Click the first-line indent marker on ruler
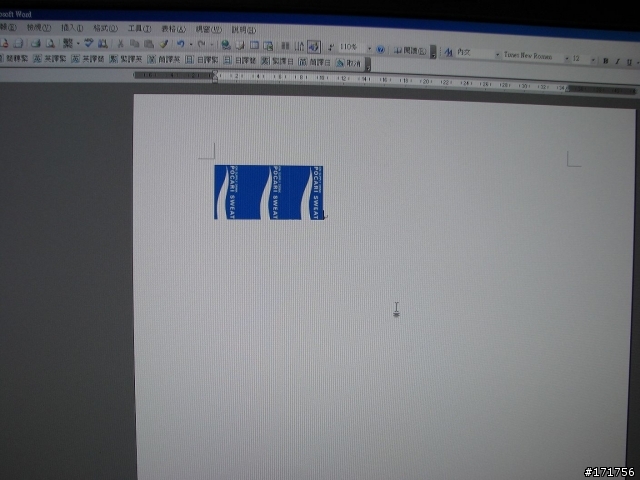This screenshot has height=480, width=640. [215, 73]
